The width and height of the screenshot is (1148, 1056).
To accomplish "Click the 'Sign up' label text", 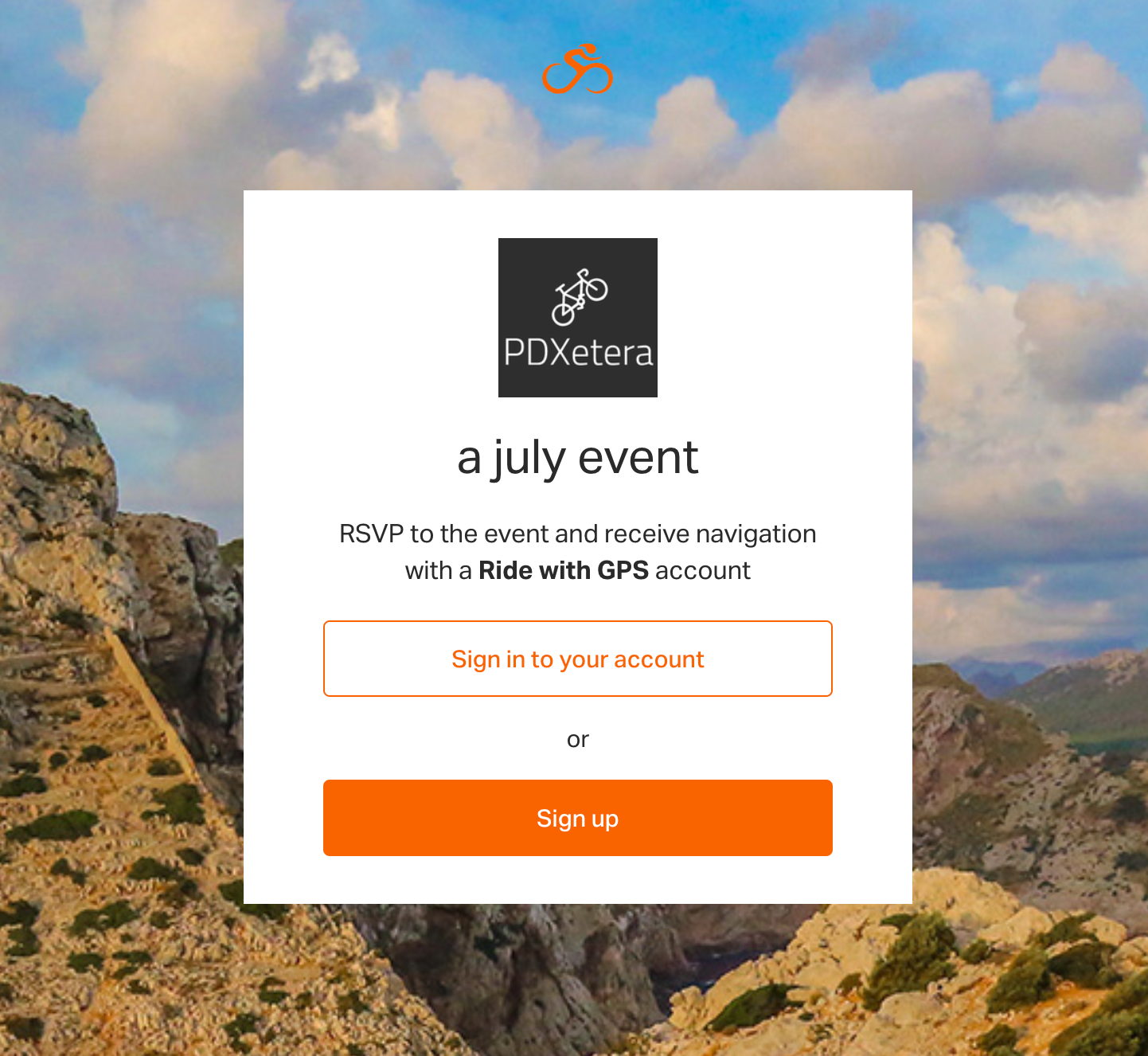I will [578, 819].
